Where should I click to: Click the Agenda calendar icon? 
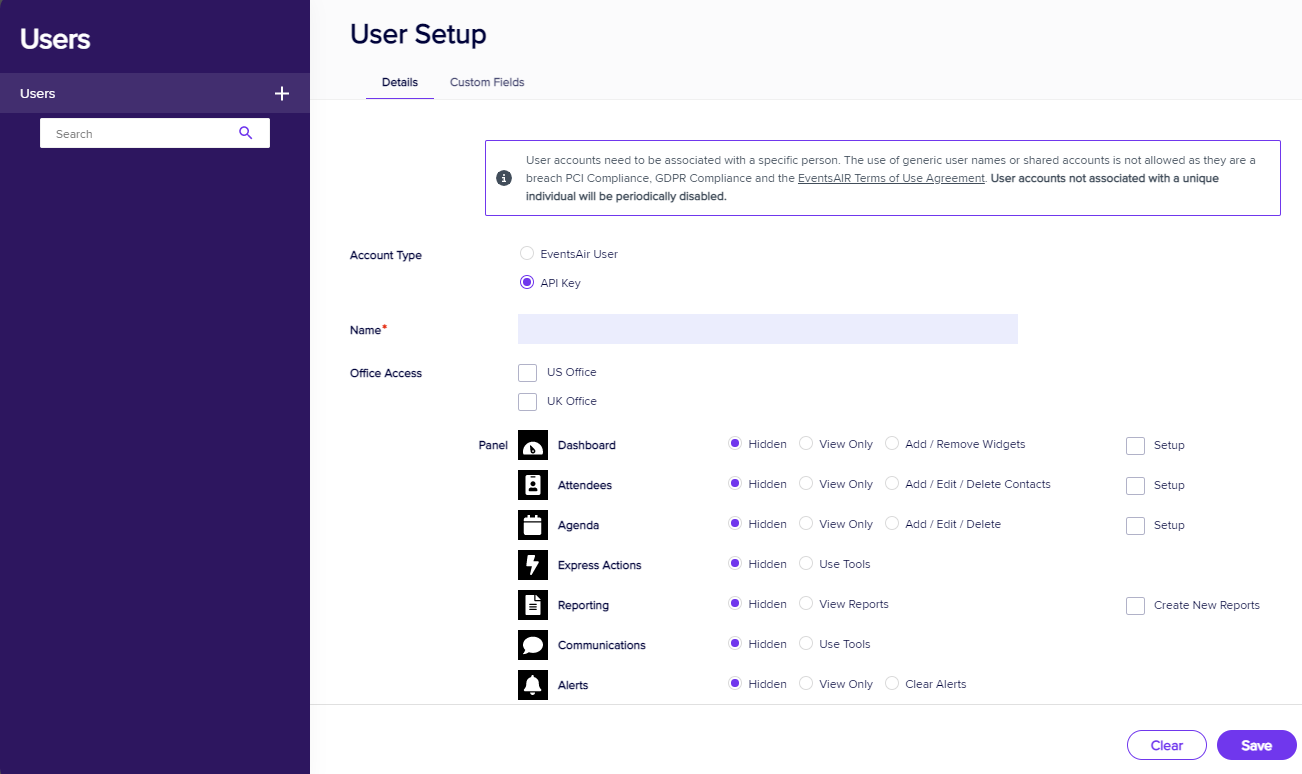(x=533, y=525)
